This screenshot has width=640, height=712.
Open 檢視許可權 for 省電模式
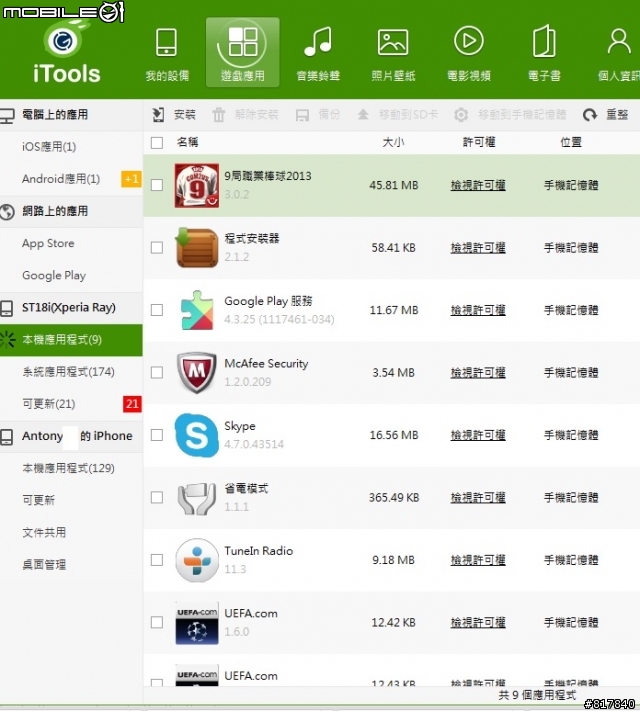478,498
